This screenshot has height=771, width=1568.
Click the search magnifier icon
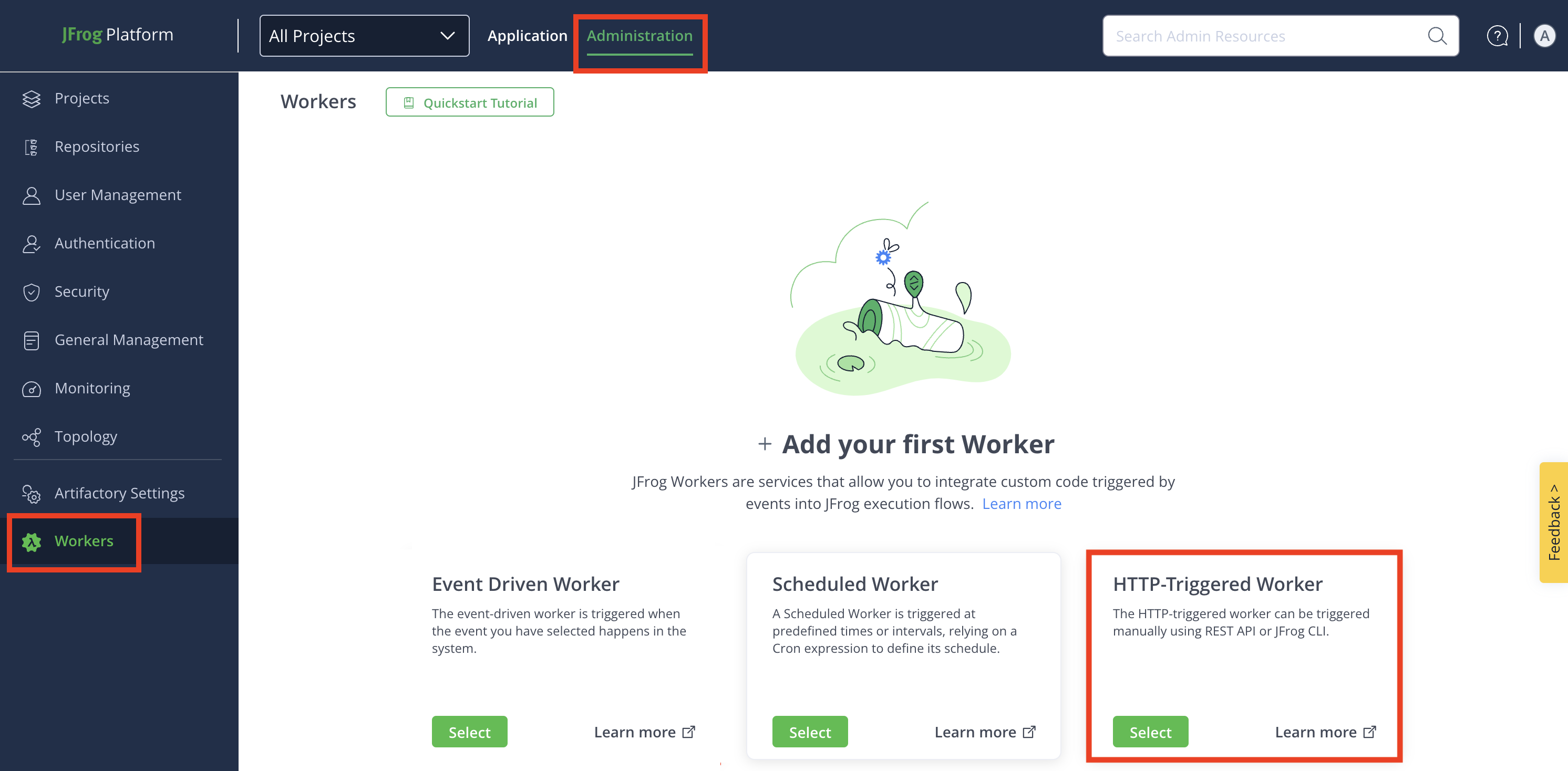pos(1437,36)
